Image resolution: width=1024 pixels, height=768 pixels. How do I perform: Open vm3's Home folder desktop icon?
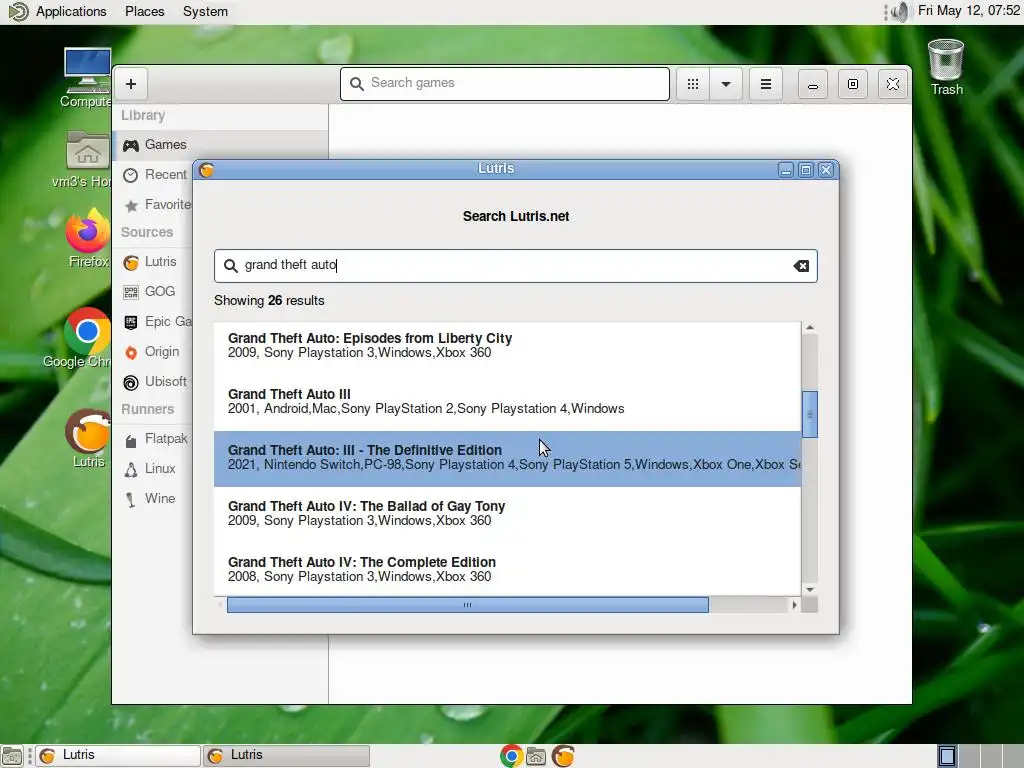click(86, 159)
